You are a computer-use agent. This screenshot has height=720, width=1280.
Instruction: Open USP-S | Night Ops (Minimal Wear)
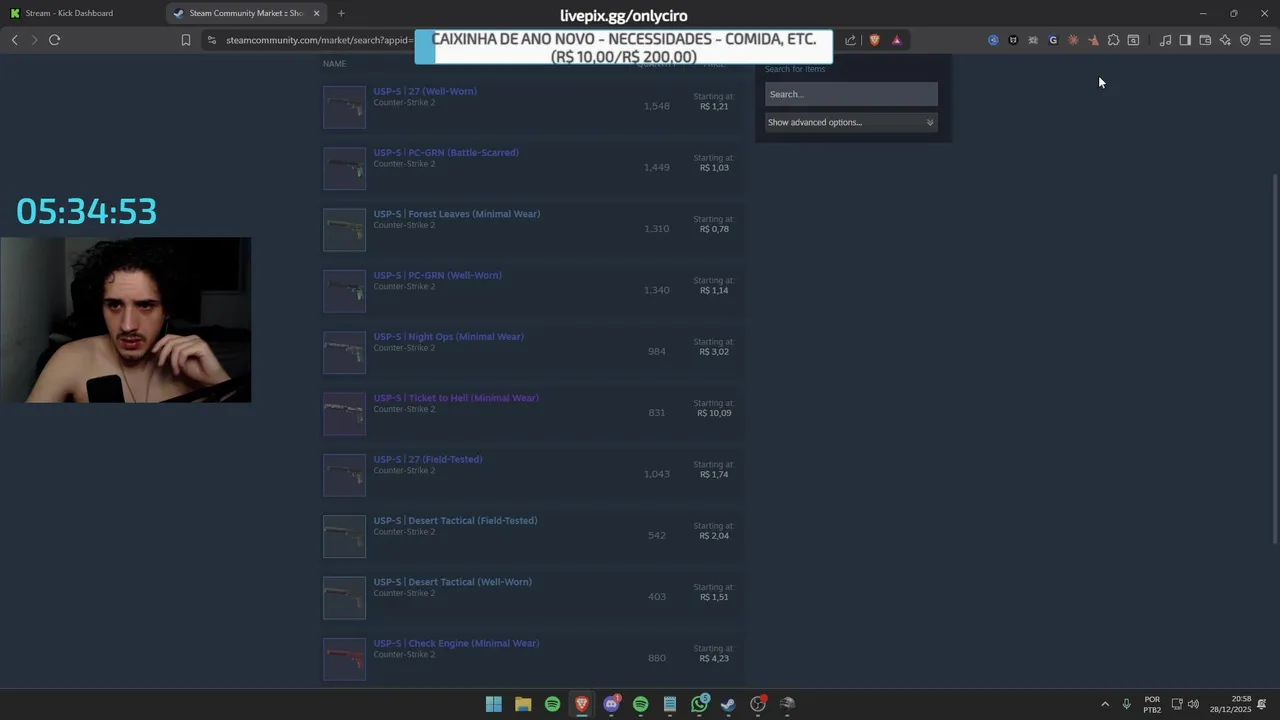449,337
